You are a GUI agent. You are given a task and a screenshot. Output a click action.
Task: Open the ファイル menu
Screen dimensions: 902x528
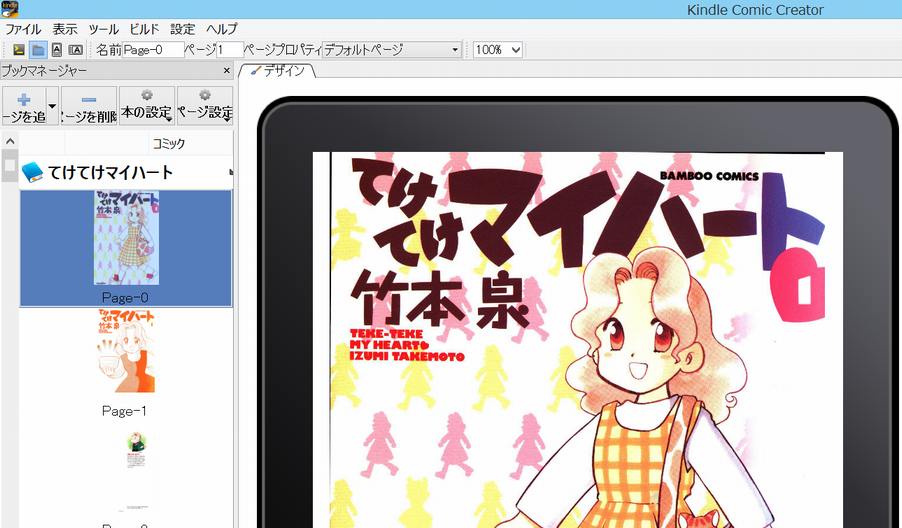tap(23, 29)
